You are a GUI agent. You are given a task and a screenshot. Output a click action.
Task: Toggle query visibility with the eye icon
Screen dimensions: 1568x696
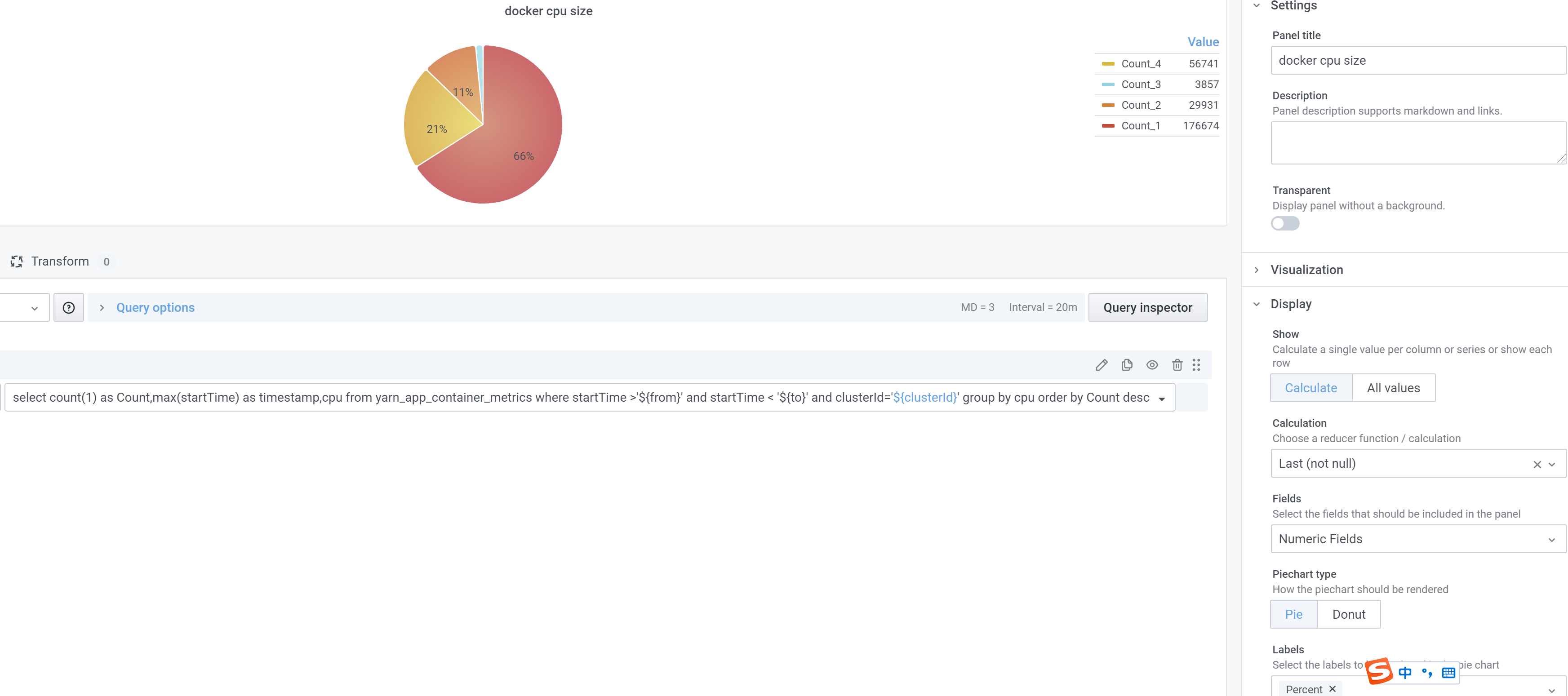coord(1152,364)
